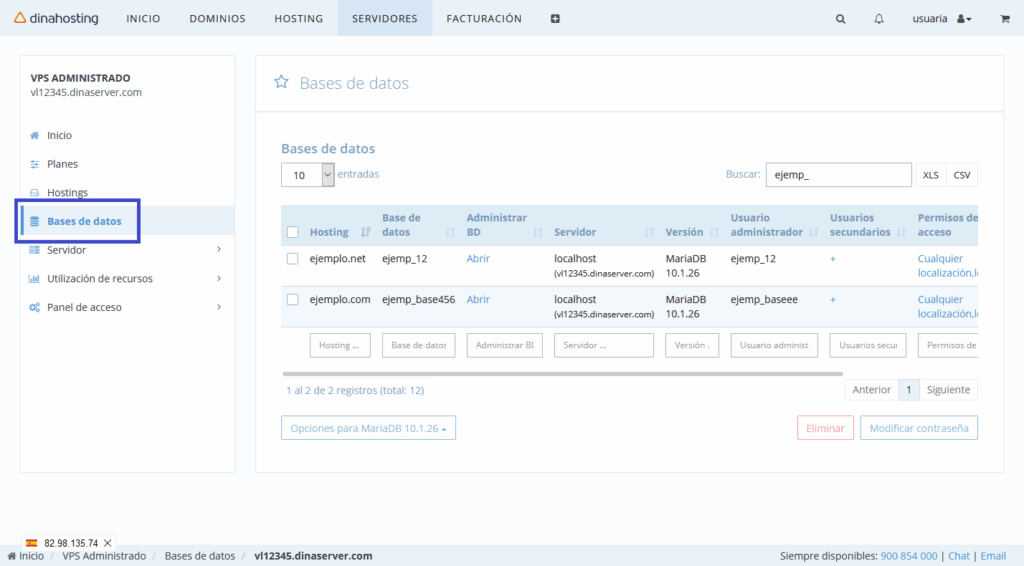Click the breadcrumb home icon
This screenshot has width=1024, height=566.
(x=11, y=556)
